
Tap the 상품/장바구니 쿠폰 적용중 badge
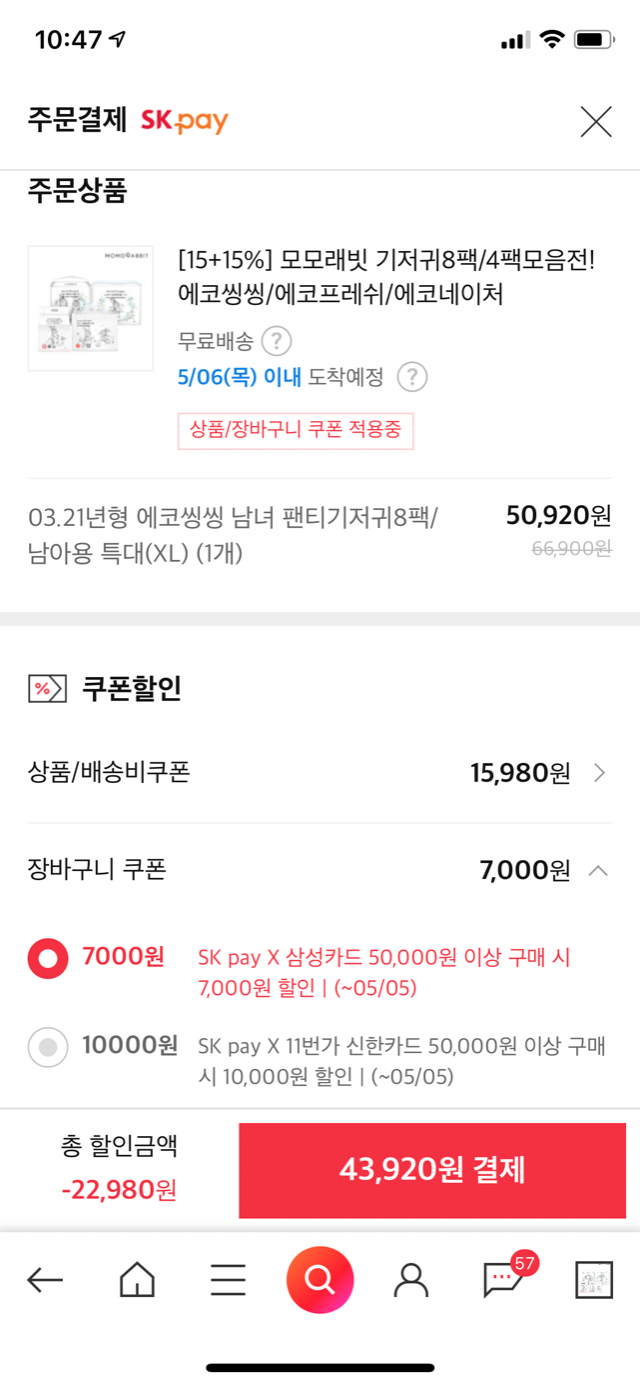295,431
